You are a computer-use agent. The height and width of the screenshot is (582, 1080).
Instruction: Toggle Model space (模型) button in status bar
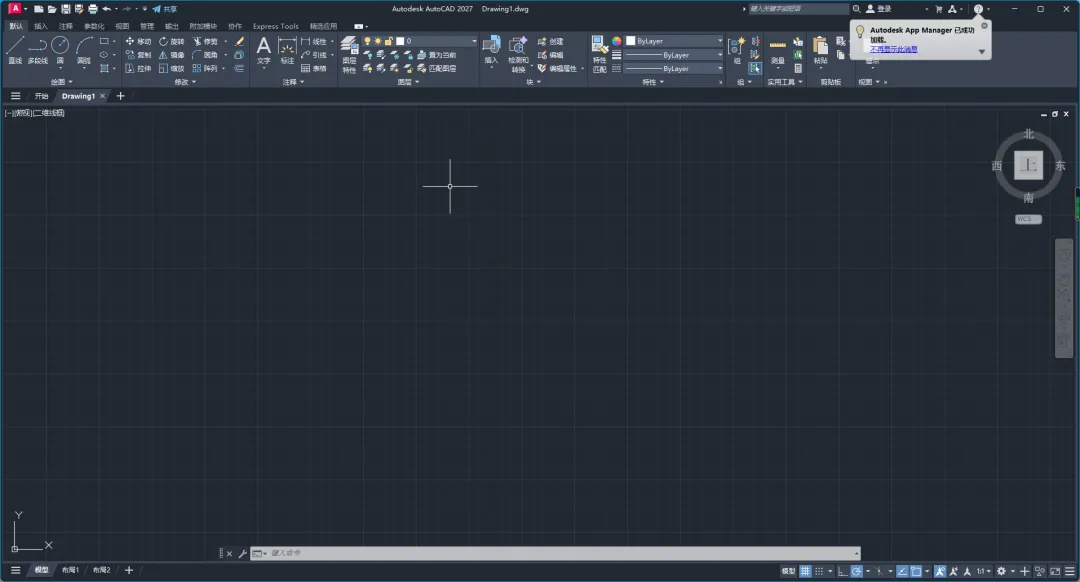point(788,571)
